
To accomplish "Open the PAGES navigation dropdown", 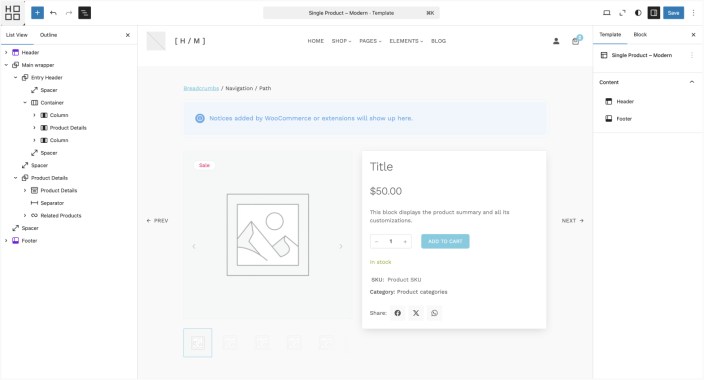I will coord(370,41).
